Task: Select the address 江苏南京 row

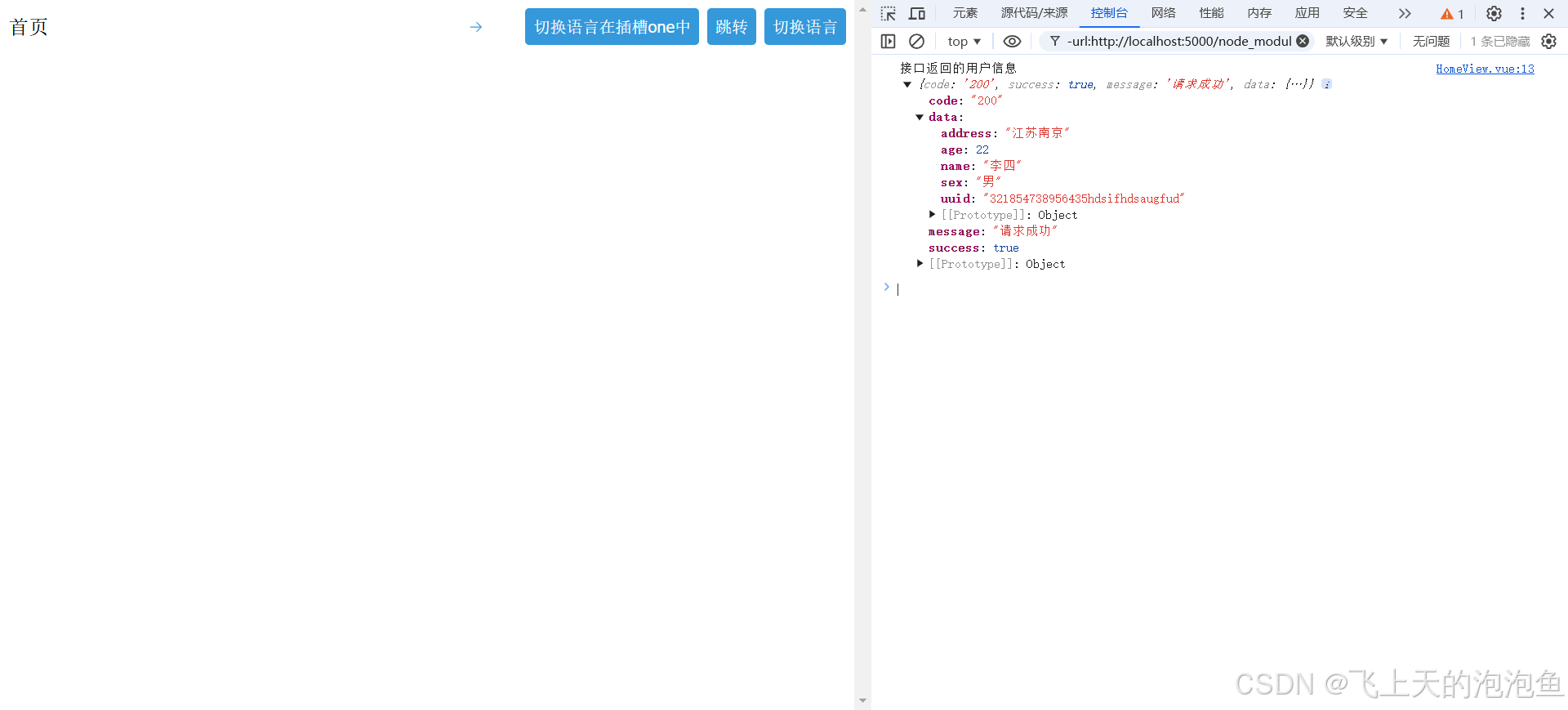Action: tap(1005, 133)
